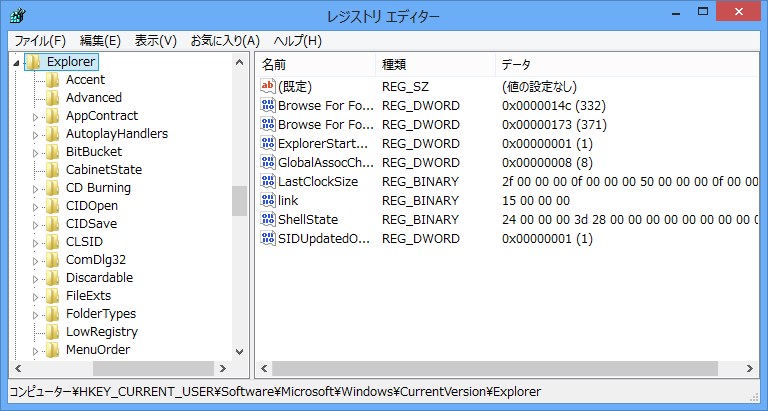768x411 pixels.
Task: Click the 0x00000008 (8) data cell
Action: click(x=547, y=163)
